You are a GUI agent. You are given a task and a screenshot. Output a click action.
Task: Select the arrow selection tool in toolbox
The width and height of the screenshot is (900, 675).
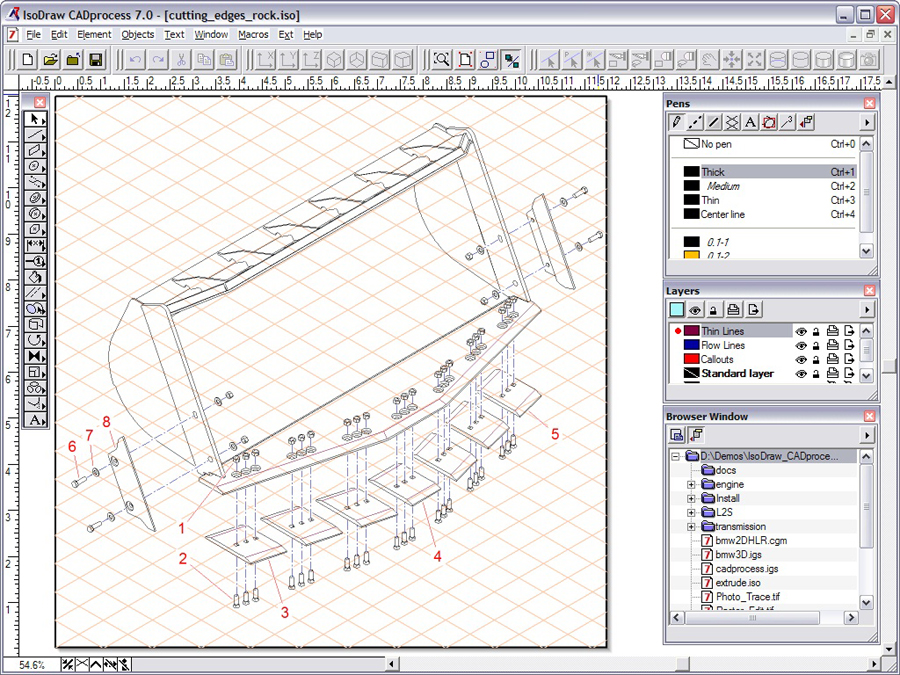coord(36,119)
